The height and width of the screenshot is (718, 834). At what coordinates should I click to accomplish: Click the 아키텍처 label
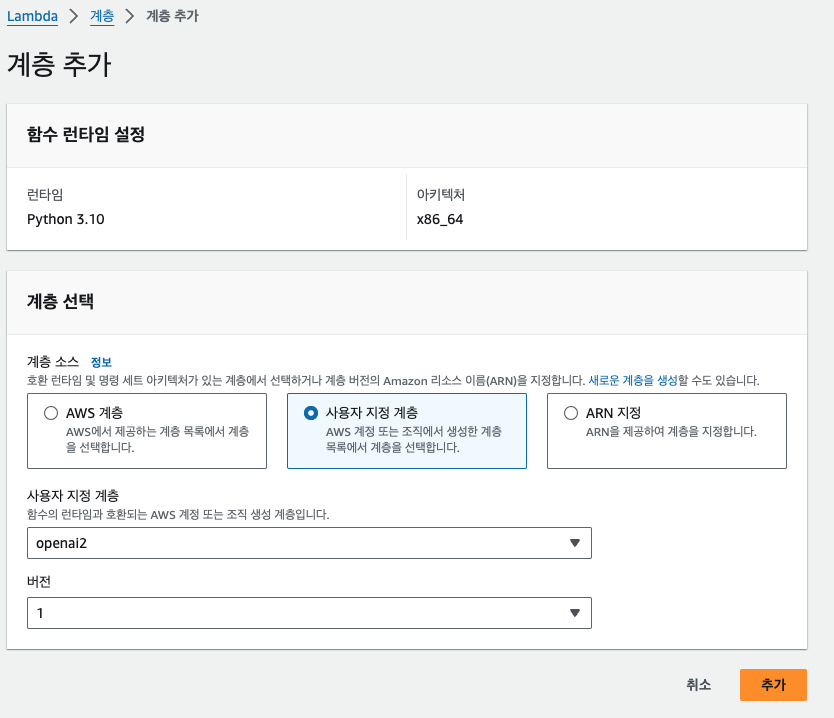point(440,195)
